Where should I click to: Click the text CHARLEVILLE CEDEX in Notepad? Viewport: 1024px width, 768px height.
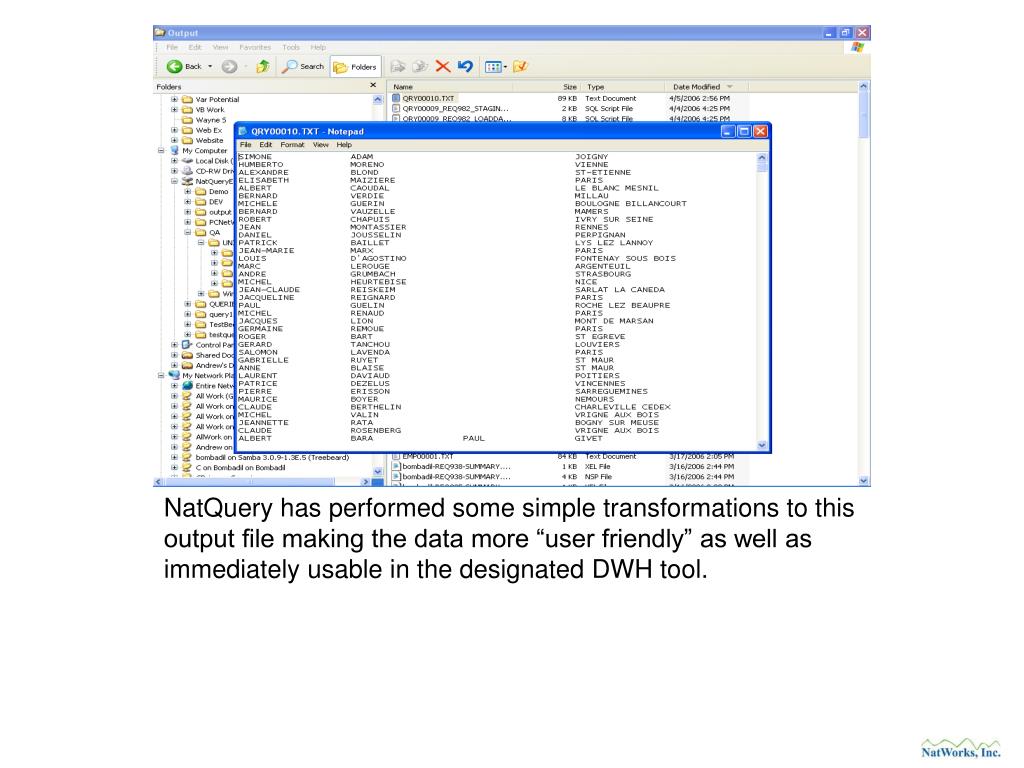(622, 407)
